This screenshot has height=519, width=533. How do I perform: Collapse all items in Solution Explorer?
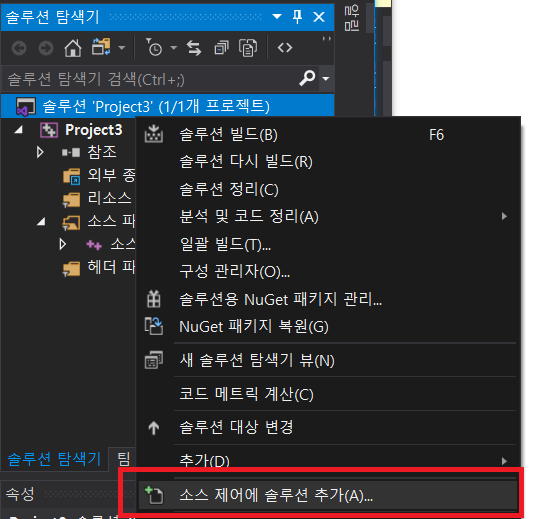(x=221, y=48)
